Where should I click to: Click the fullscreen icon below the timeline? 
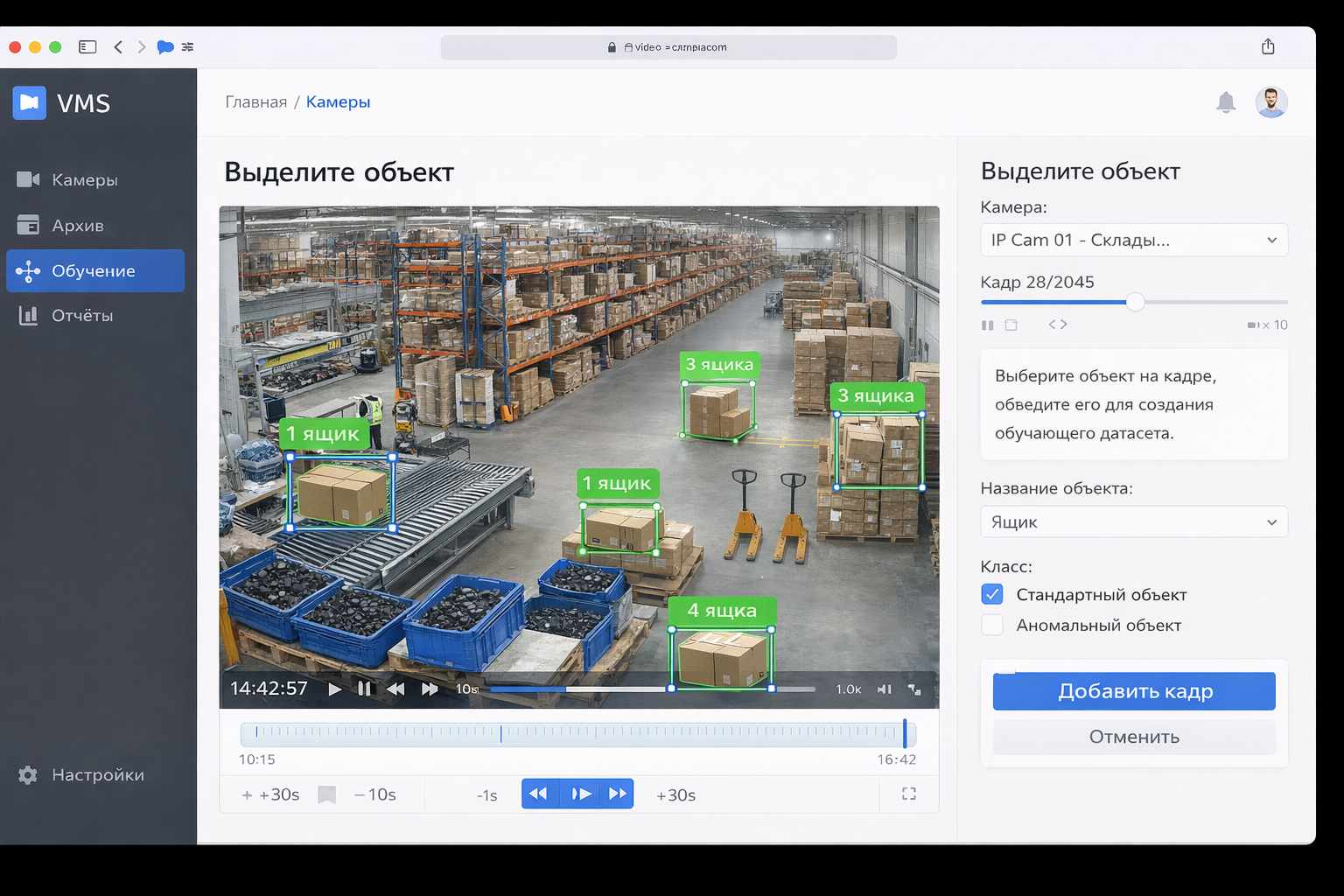909,794
